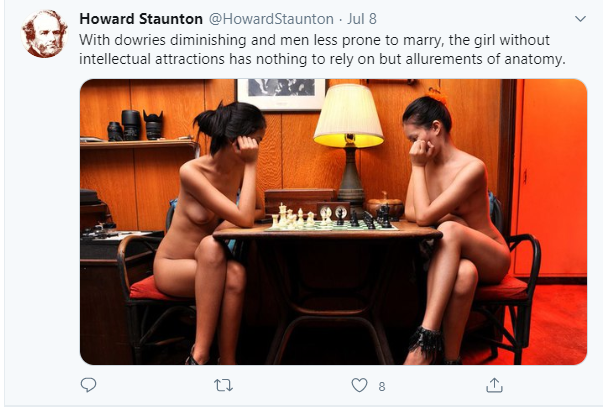Image resolution: width=603 pixels, height=407 pixels.
Task: Open the @HowardStaunton handle link
Action: click(x=271, y=18)
